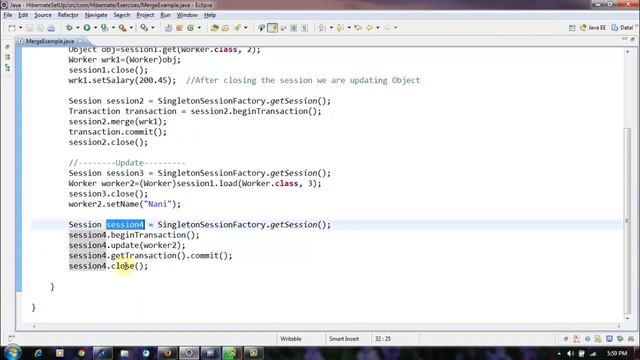
Task: Click the Search flashlight toolbar icon
Action: pos(237,28)
